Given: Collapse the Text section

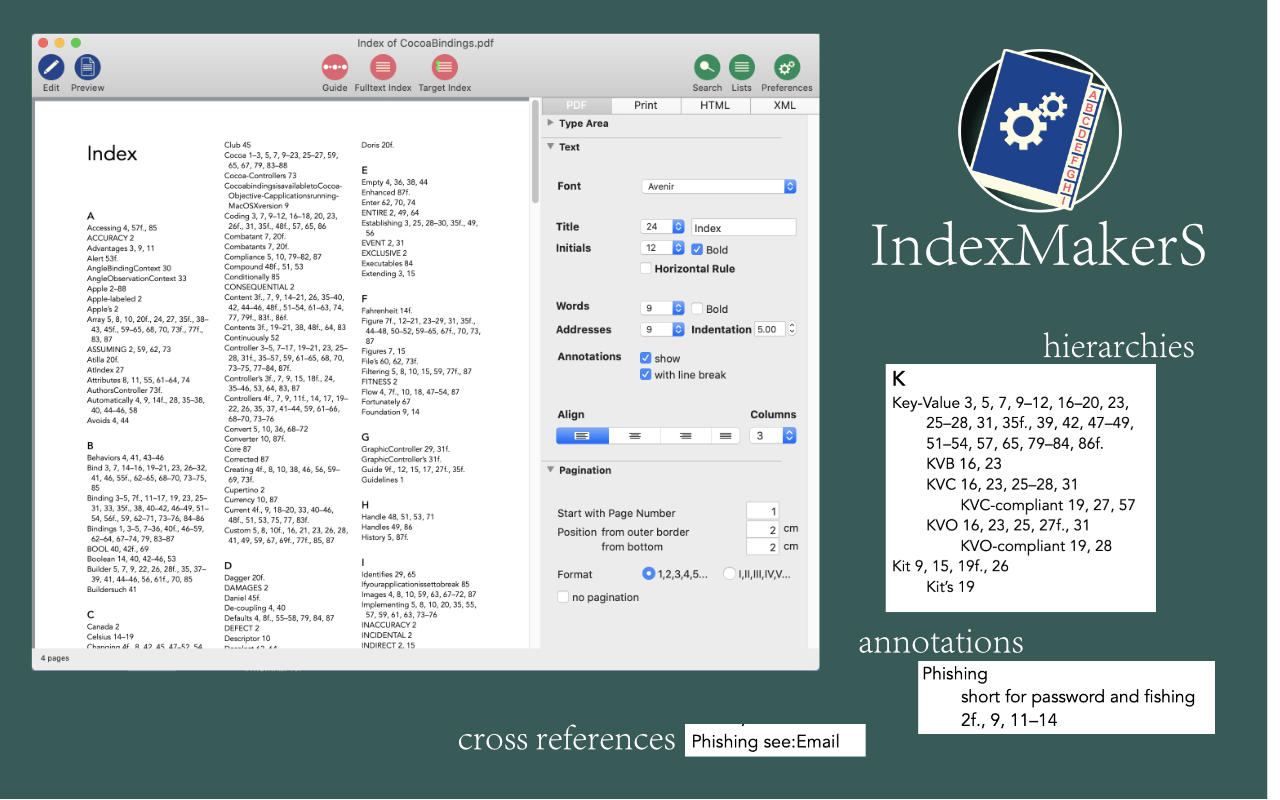Looking at the screenshot, I should 551,147.
